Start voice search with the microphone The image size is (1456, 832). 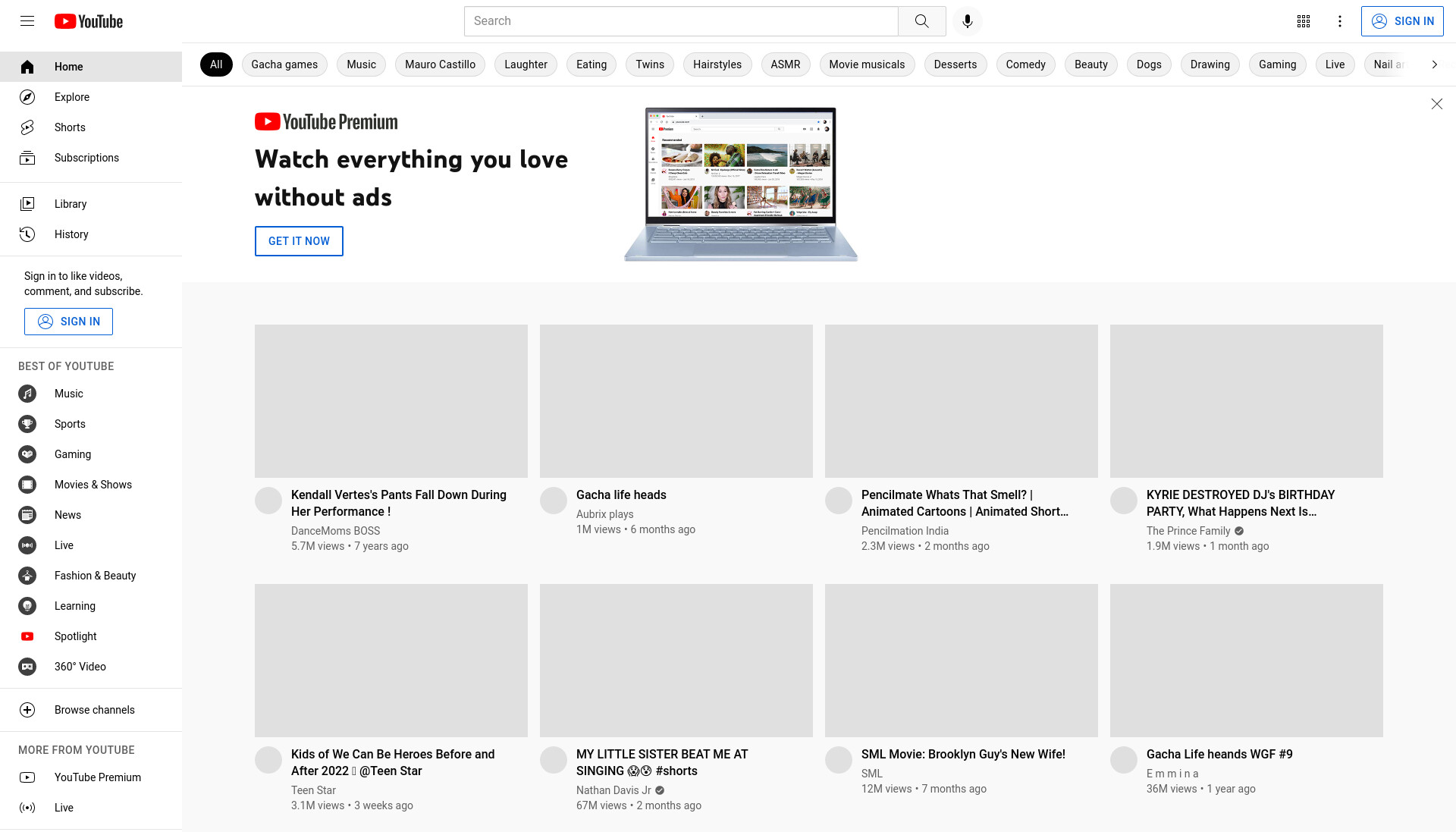coord(968,21)
